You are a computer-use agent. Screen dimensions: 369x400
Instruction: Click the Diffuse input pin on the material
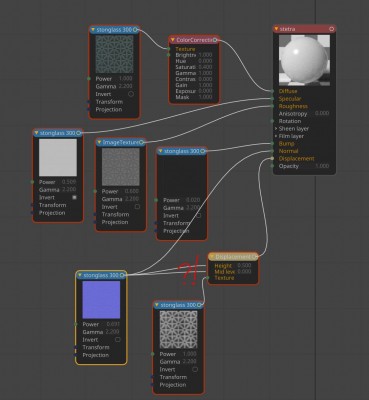click(272, 91)
